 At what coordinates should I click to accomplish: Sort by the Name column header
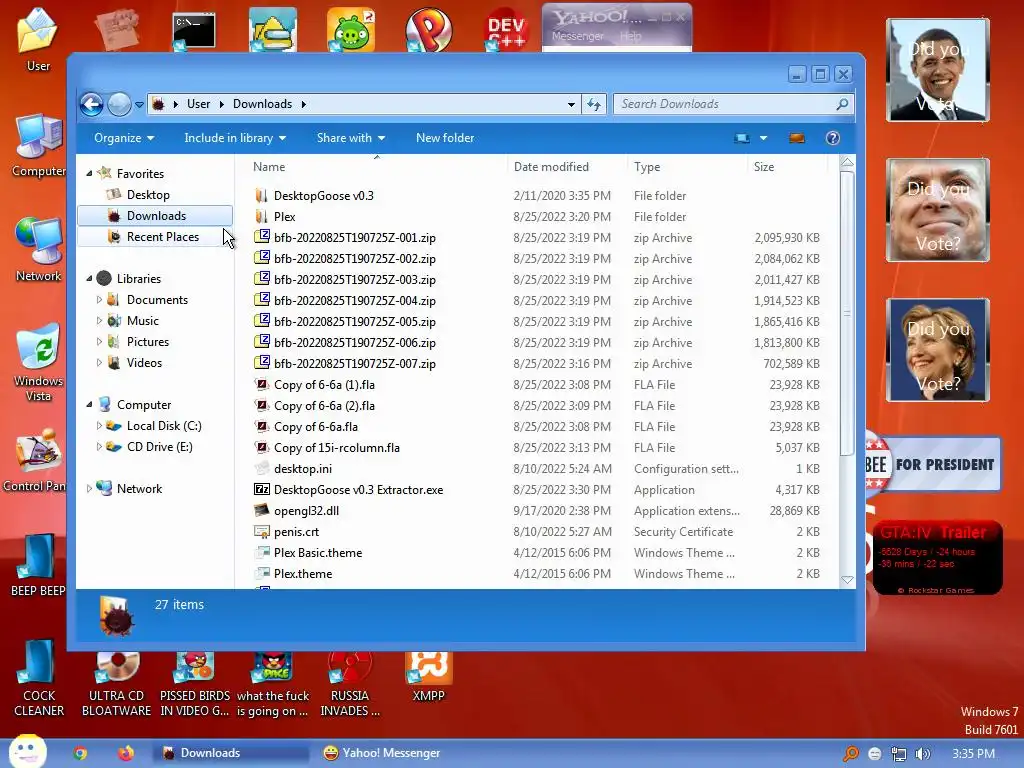coord(376,167)
